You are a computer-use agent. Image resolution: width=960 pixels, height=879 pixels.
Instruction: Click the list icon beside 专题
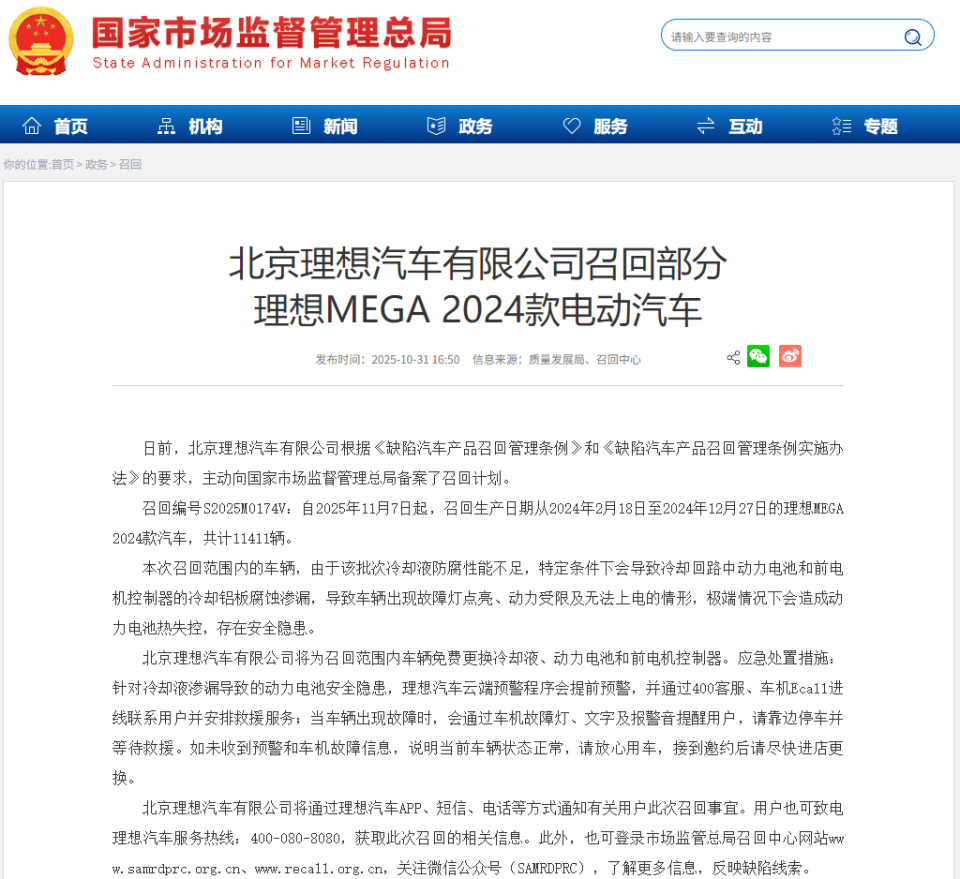[841, 125]
